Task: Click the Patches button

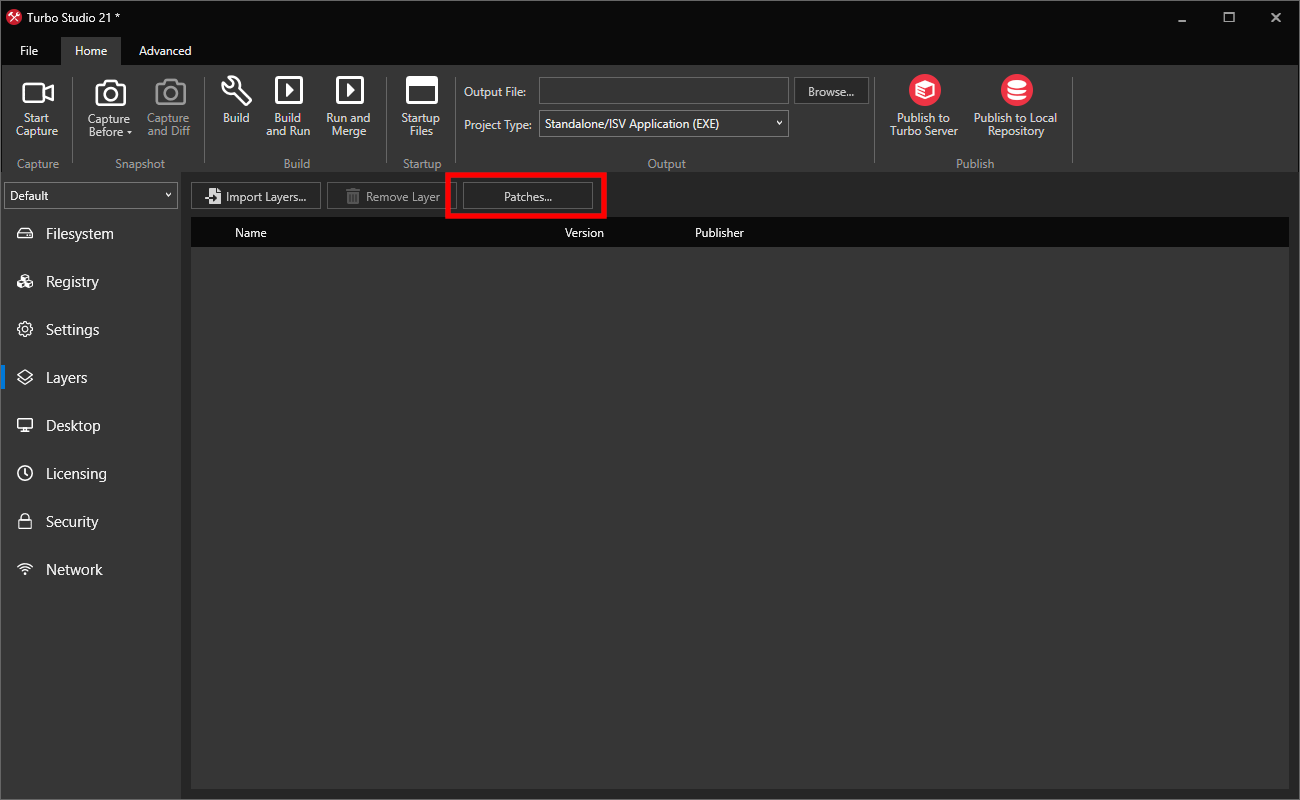Action: point(526,195)
